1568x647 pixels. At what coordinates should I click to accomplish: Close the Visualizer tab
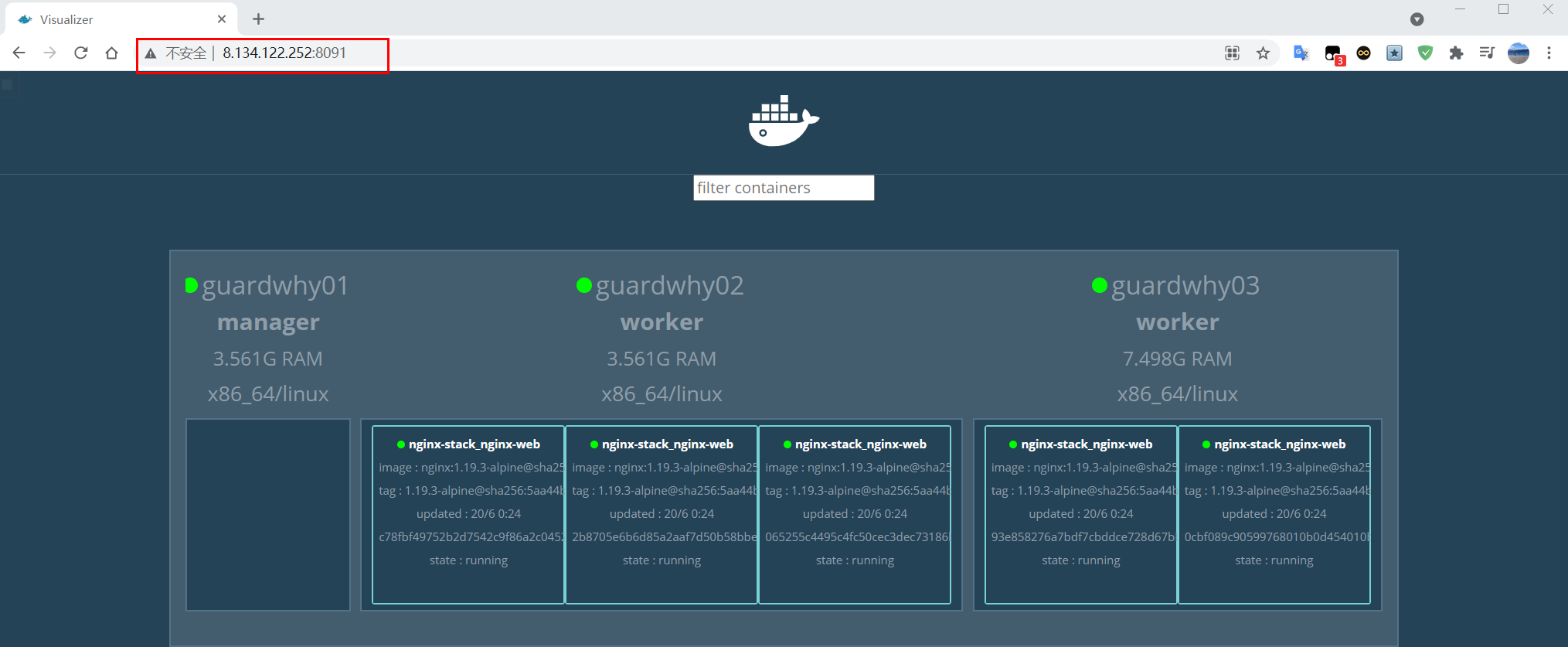(x=222, y=19)
